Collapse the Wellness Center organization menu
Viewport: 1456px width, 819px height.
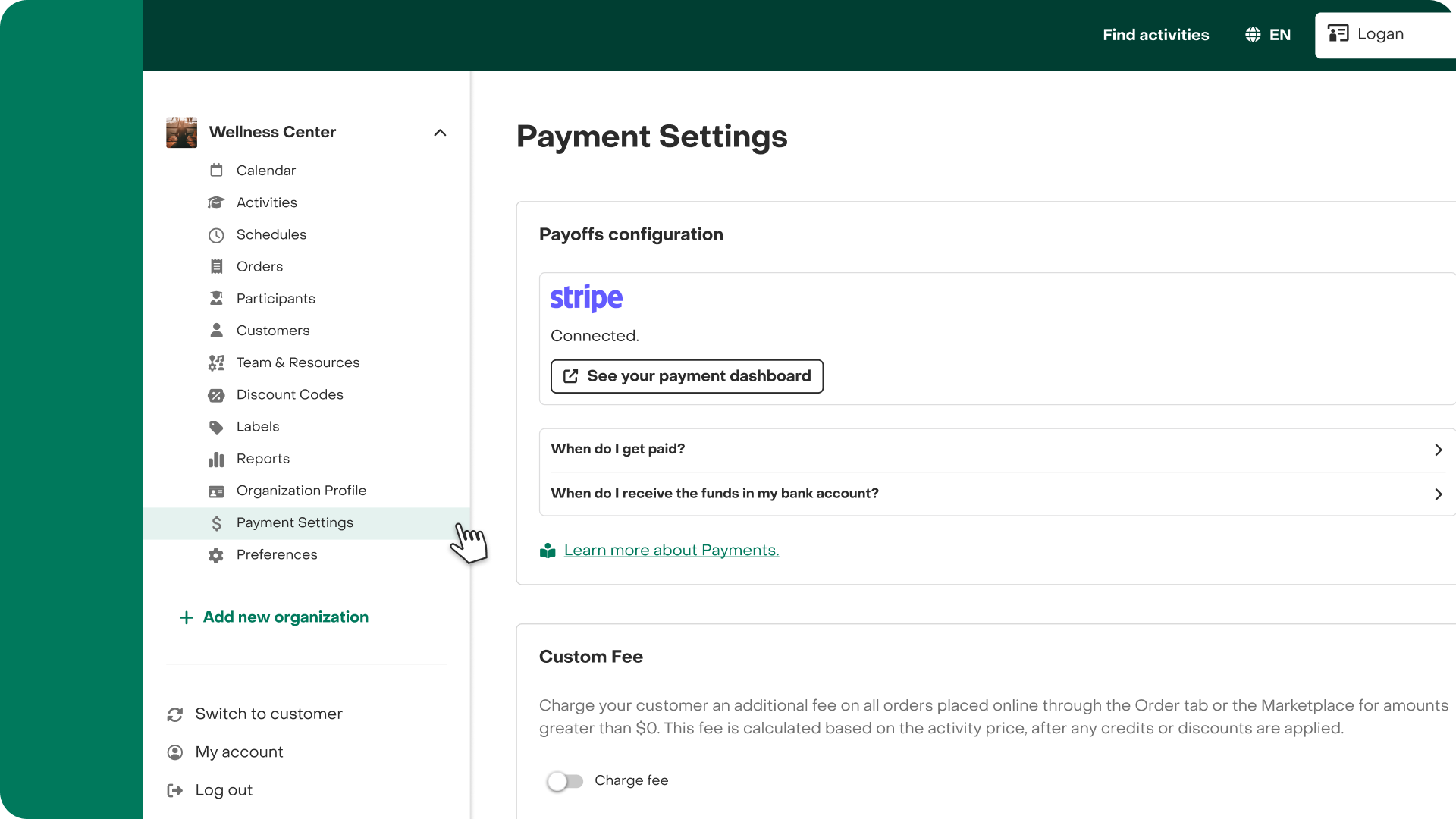click(x=440, y=133)
